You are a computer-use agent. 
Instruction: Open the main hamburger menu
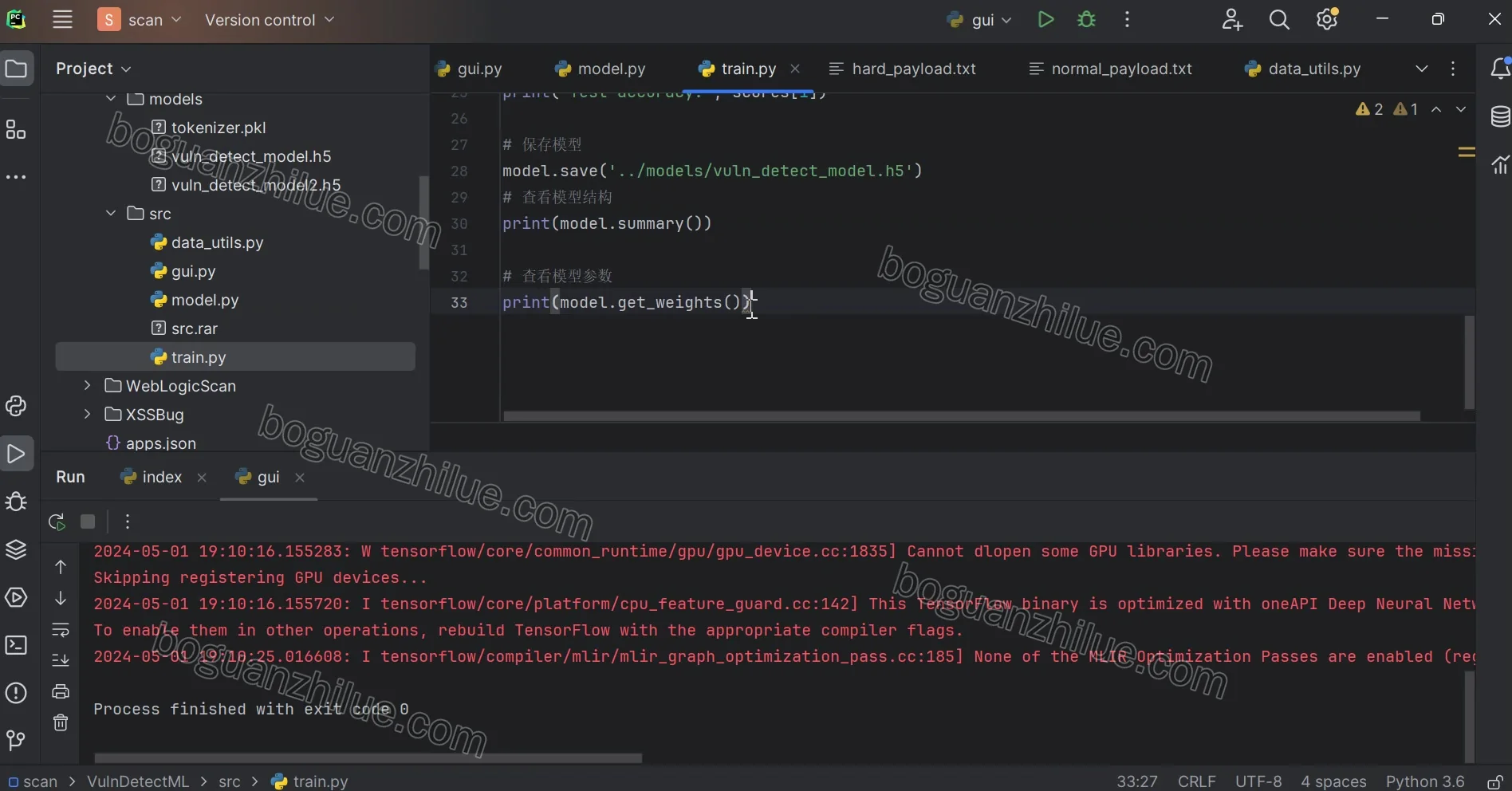(62, 20)
